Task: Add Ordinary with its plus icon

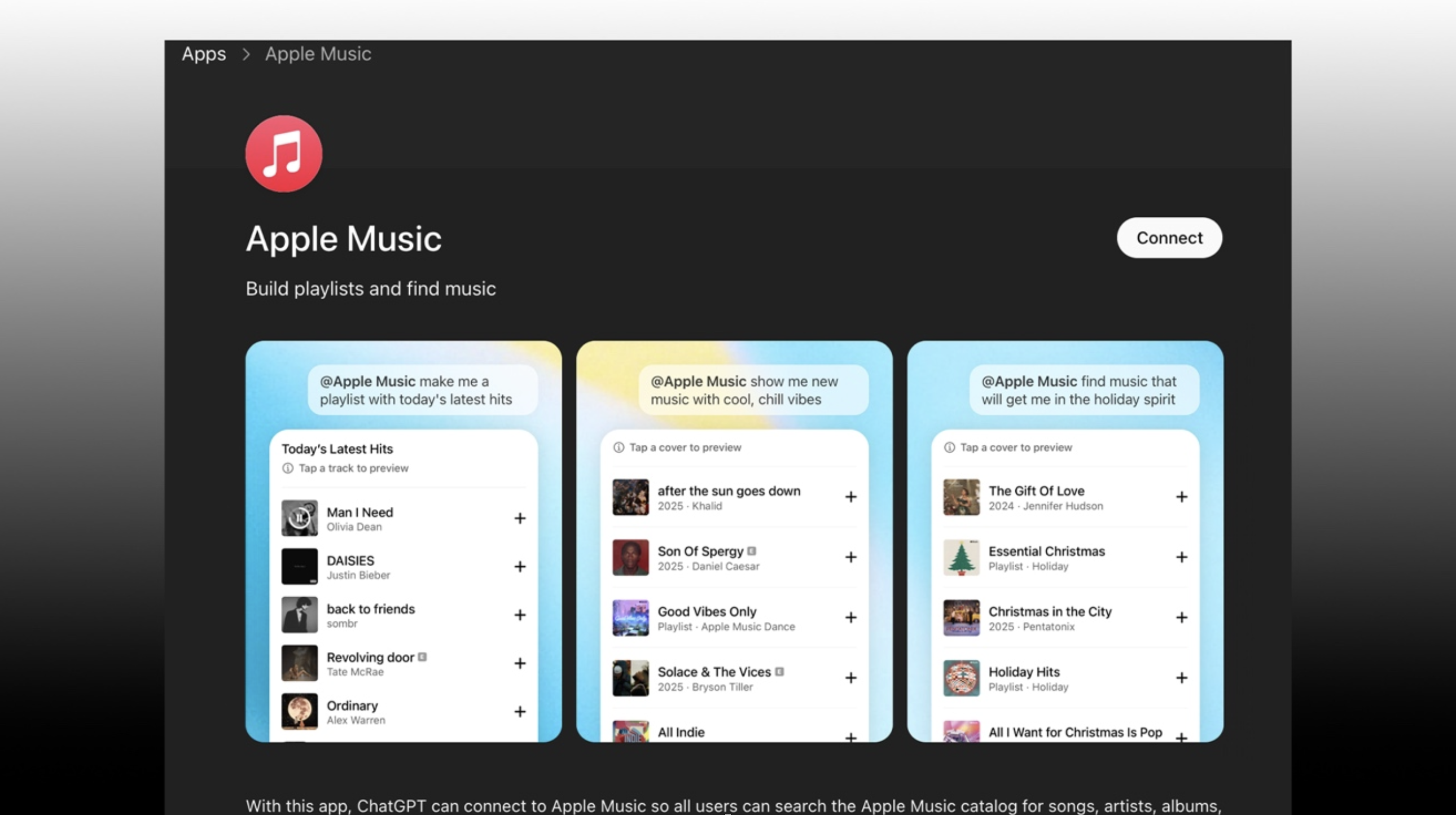Action: point(519,712)
